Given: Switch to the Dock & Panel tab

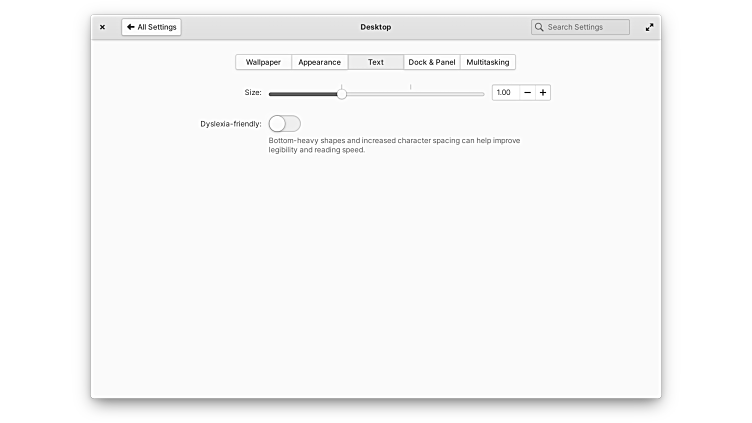Looking at the screenshot, I should click(432, 62).
